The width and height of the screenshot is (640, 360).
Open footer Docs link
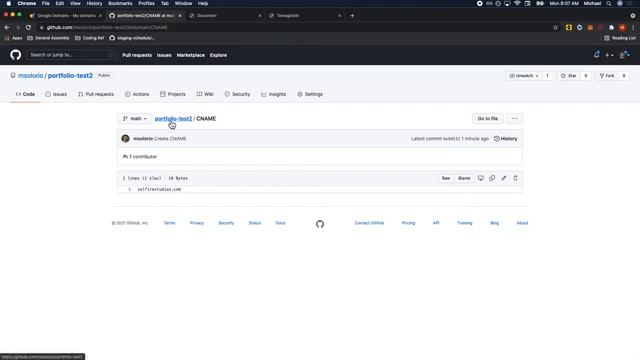280,223
